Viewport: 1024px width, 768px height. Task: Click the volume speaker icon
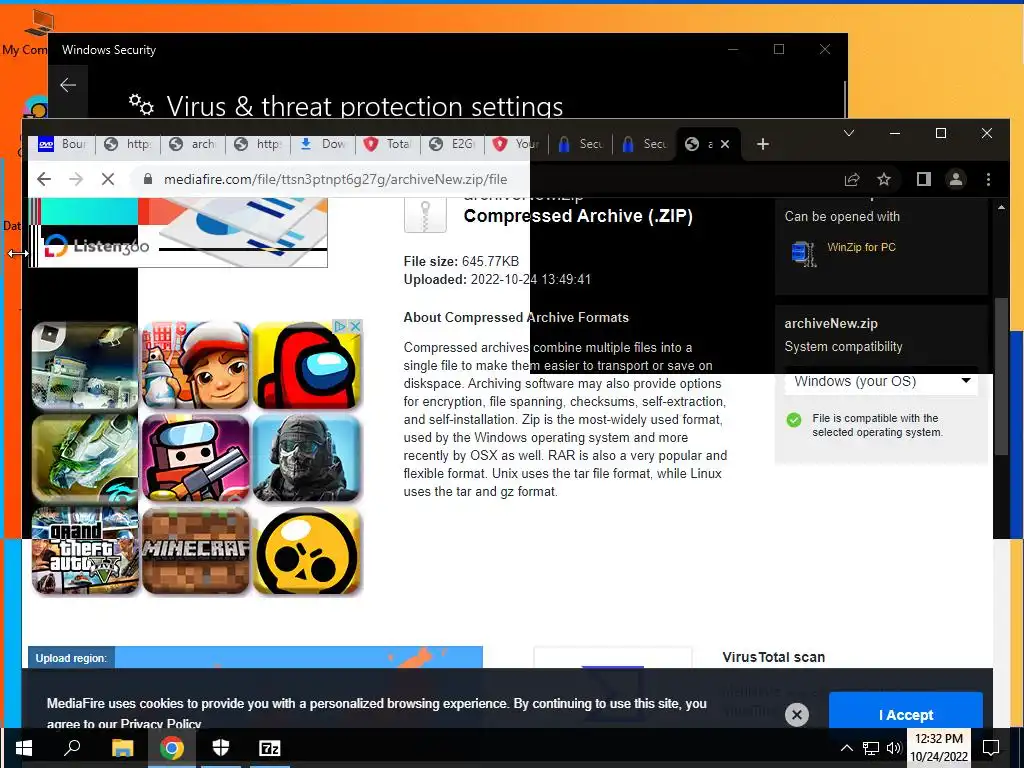coord(894,748)
